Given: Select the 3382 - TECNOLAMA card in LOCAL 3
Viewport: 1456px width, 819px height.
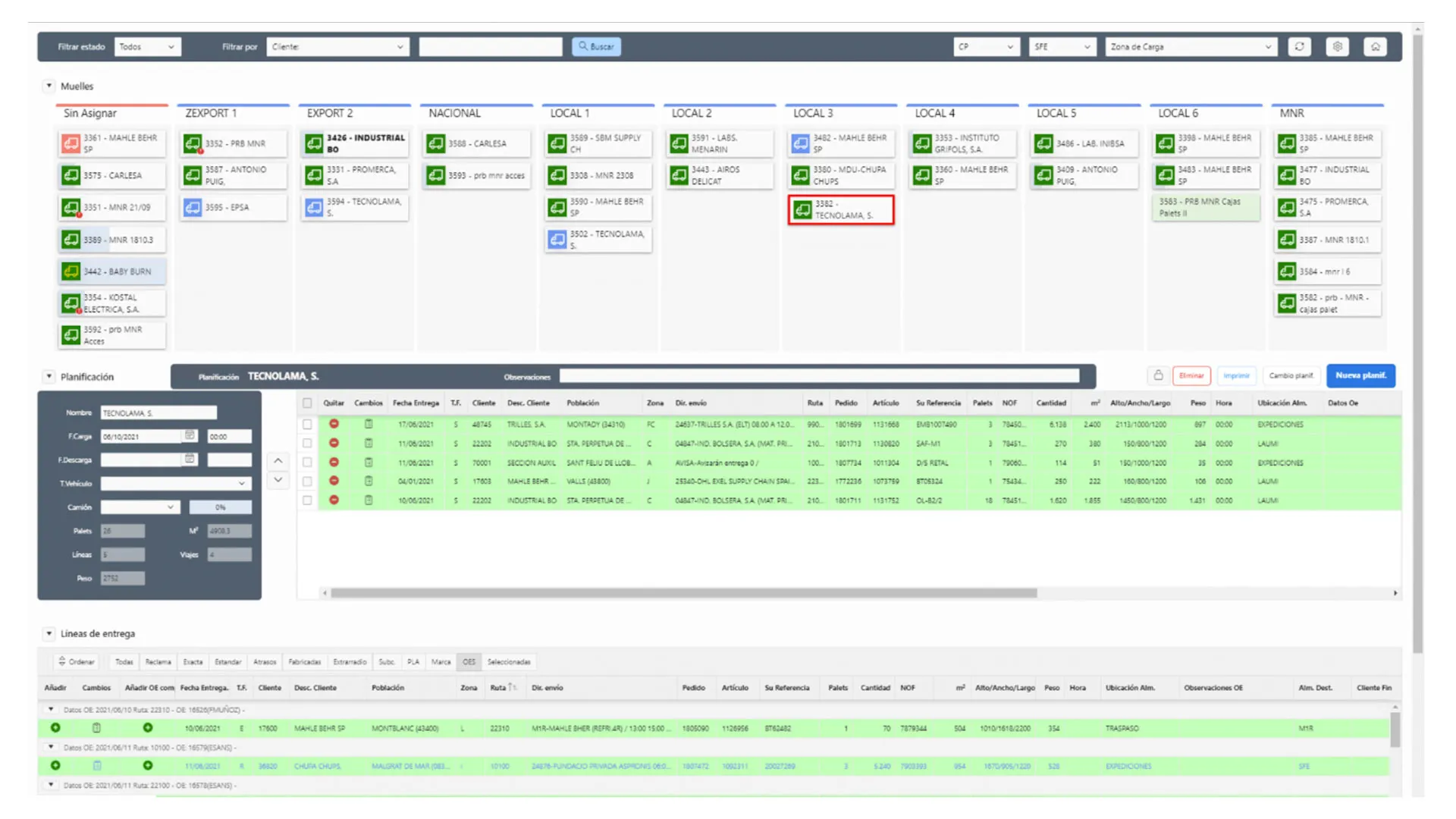Looking at the screenshot, I should (840, 210).
